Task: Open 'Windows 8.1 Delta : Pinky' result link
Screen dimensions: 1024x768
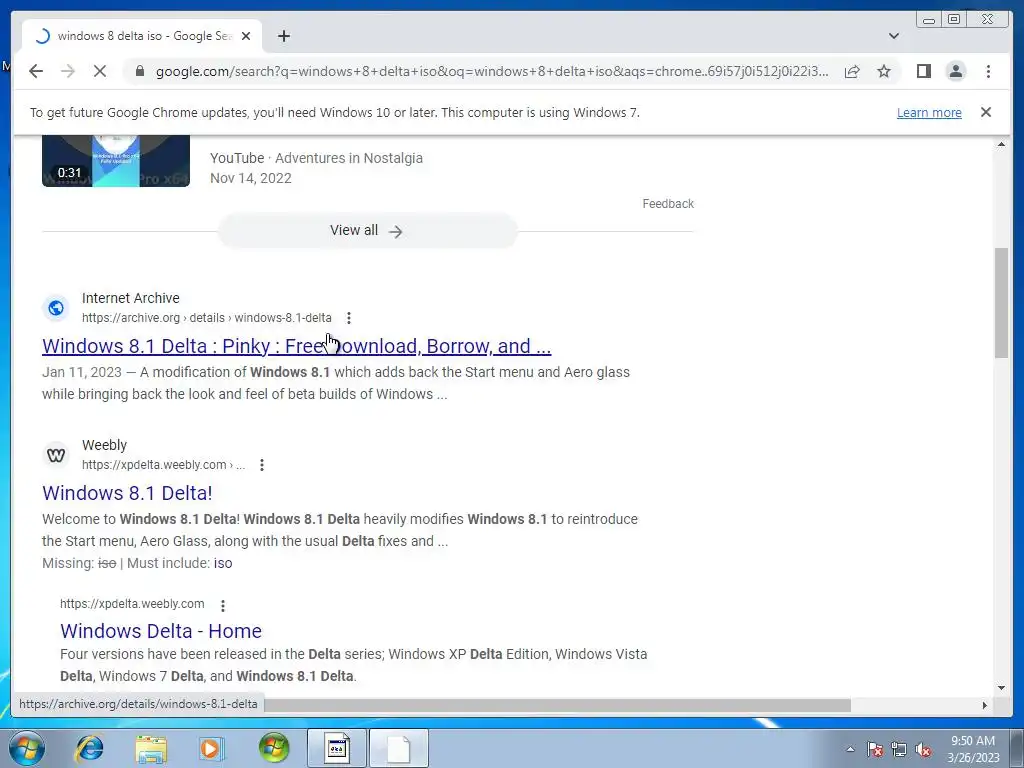Action: point(296,346)
